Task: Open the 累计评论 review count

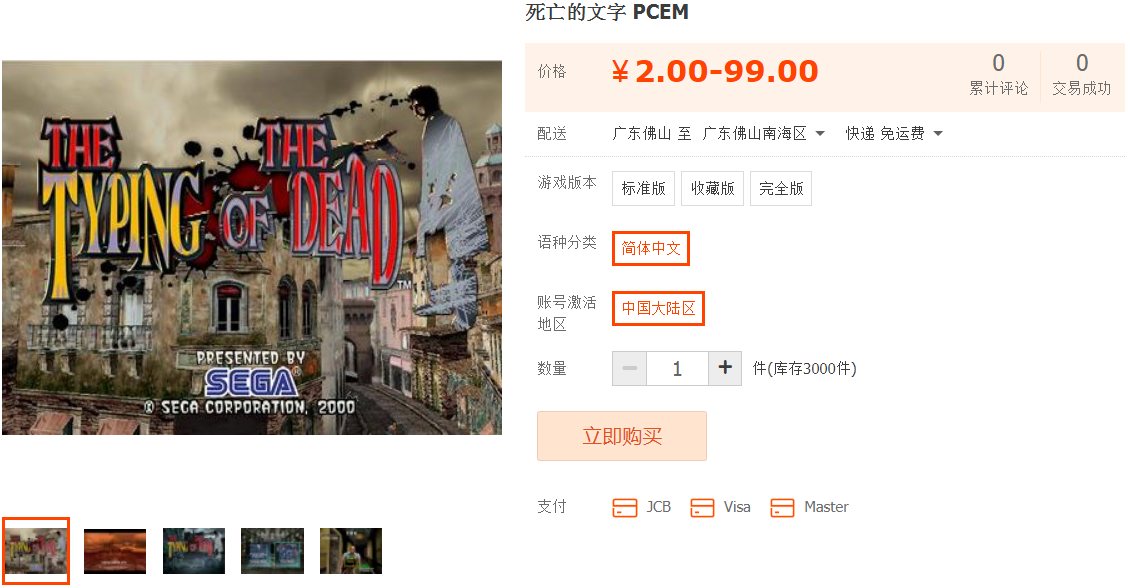Action: pos(998,75)
